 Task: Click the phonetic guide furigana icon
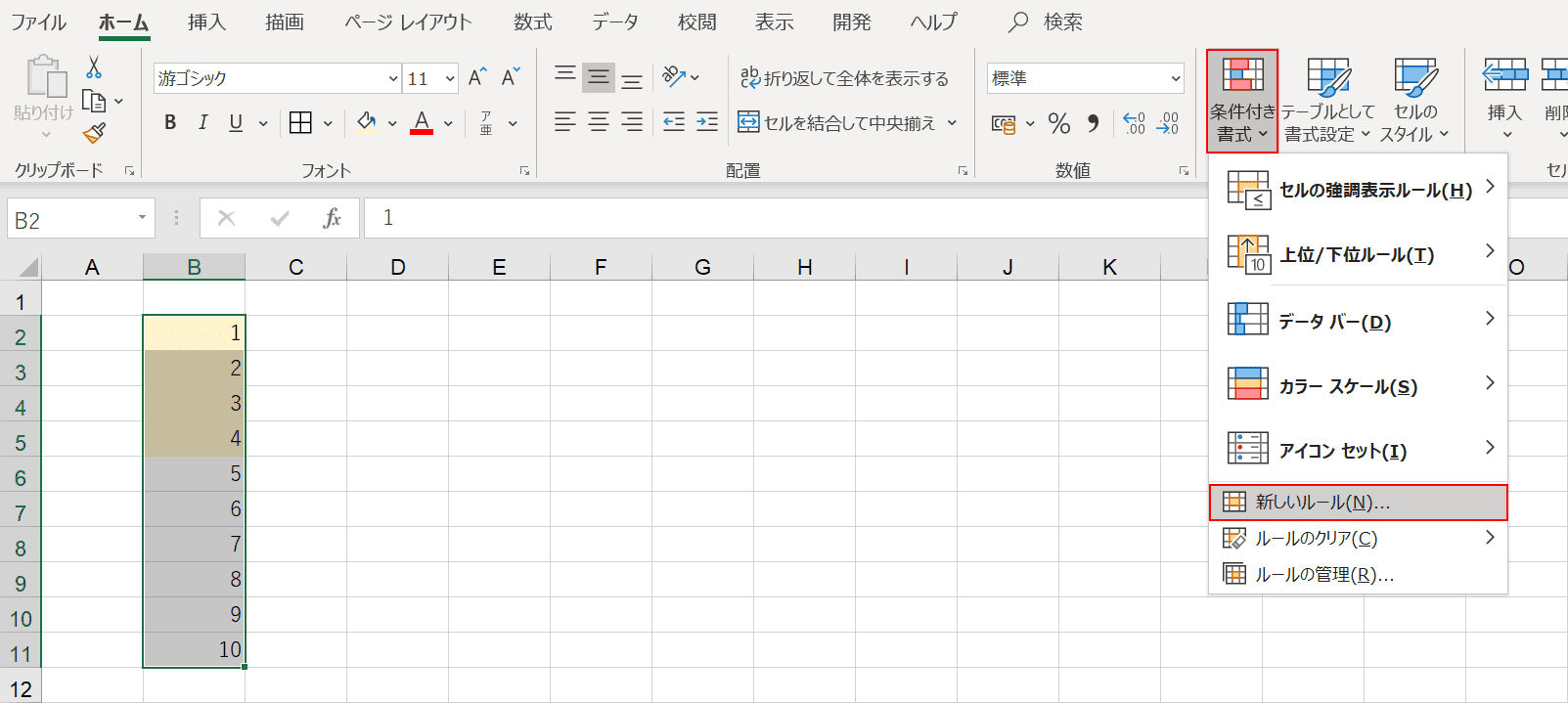click(486, 122)
